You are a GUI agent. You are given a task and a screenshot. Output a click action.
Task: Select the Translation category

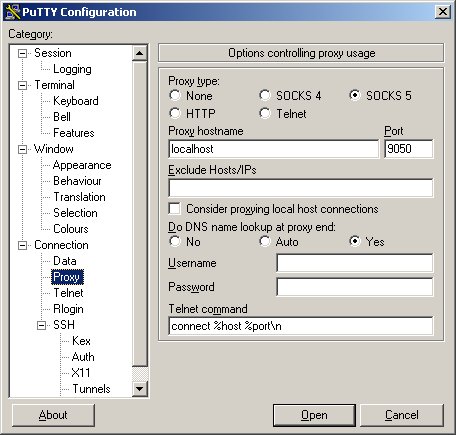pos(80,197)
